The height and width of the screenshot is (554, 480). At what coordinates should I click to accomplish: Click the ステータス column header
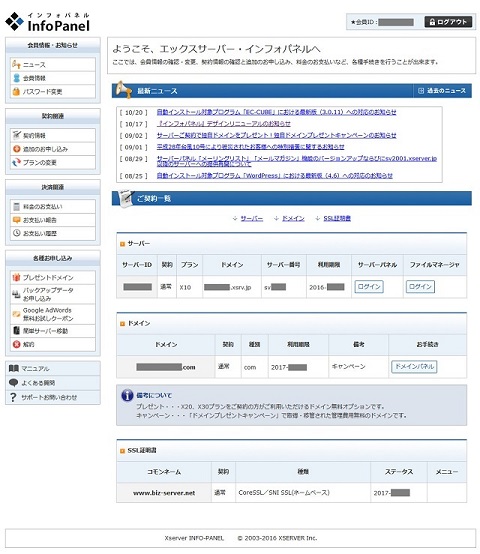[x=399, y=472]
